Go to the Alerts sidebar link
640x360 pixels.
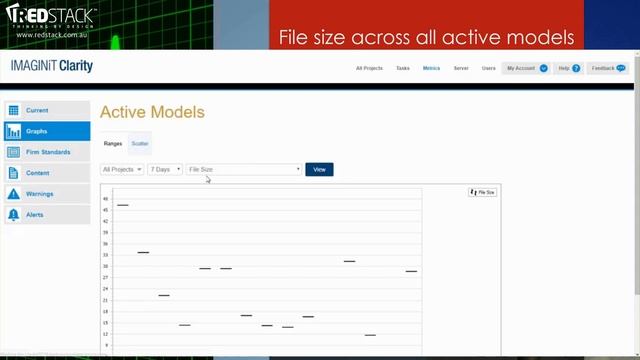35,215
